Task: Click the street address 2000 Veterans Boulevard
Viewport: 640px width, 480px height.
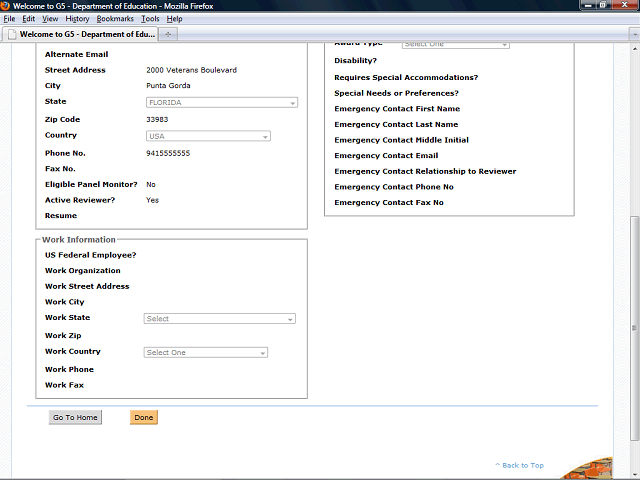Action: click(x=191, y=70)
